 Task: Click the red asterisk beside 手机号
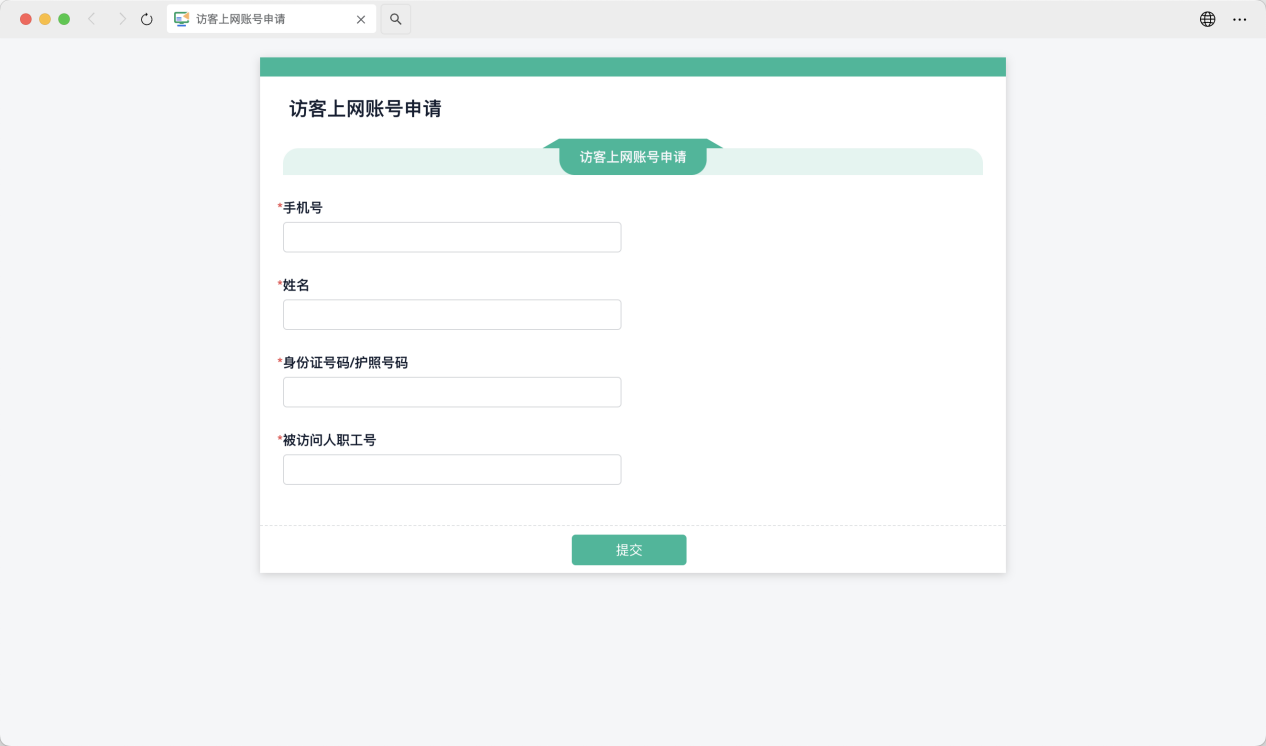tap(277, 206)
